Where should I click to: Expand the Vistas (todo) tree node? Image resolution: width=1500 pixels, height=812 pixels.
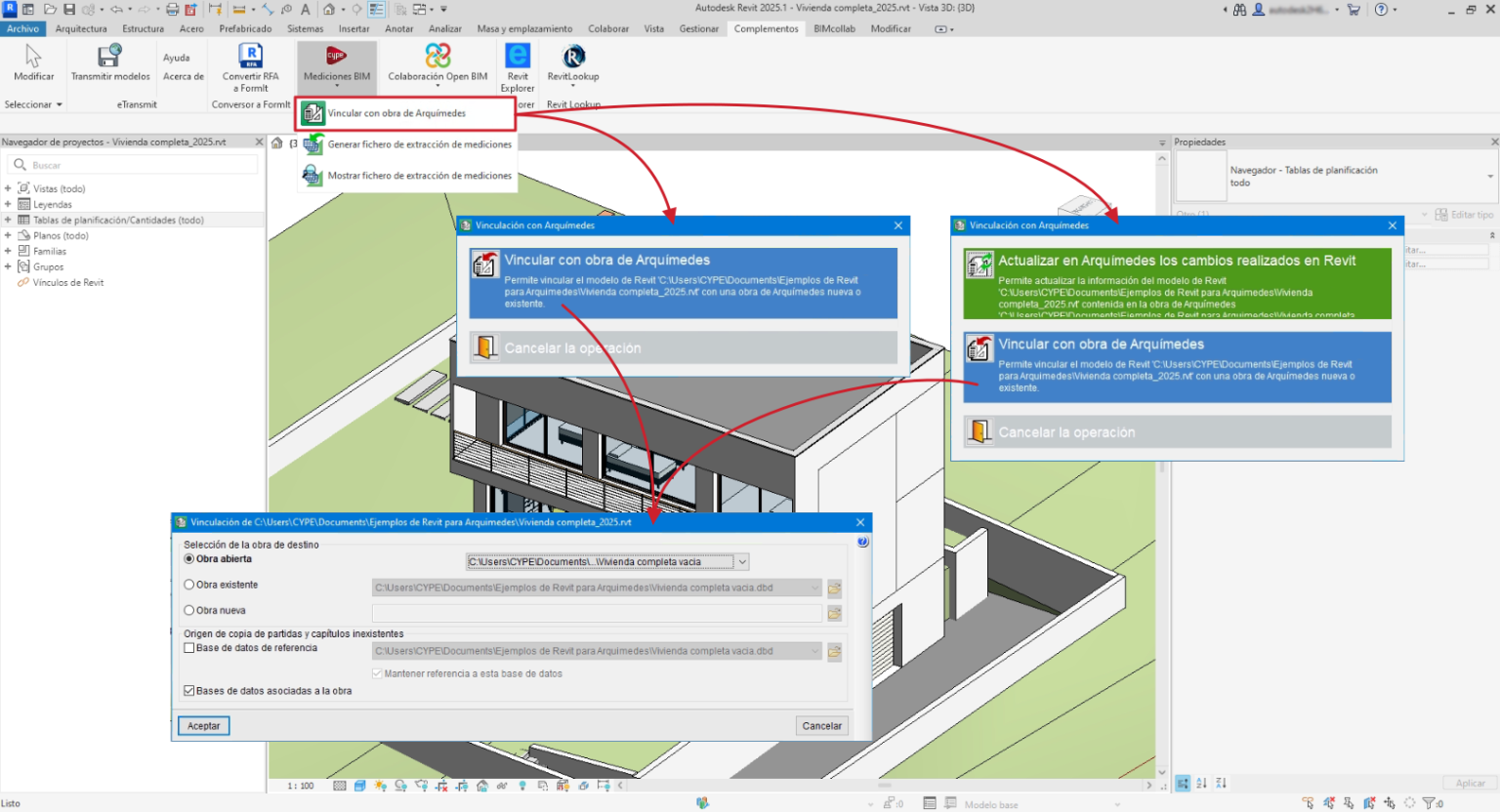point(10,187)
